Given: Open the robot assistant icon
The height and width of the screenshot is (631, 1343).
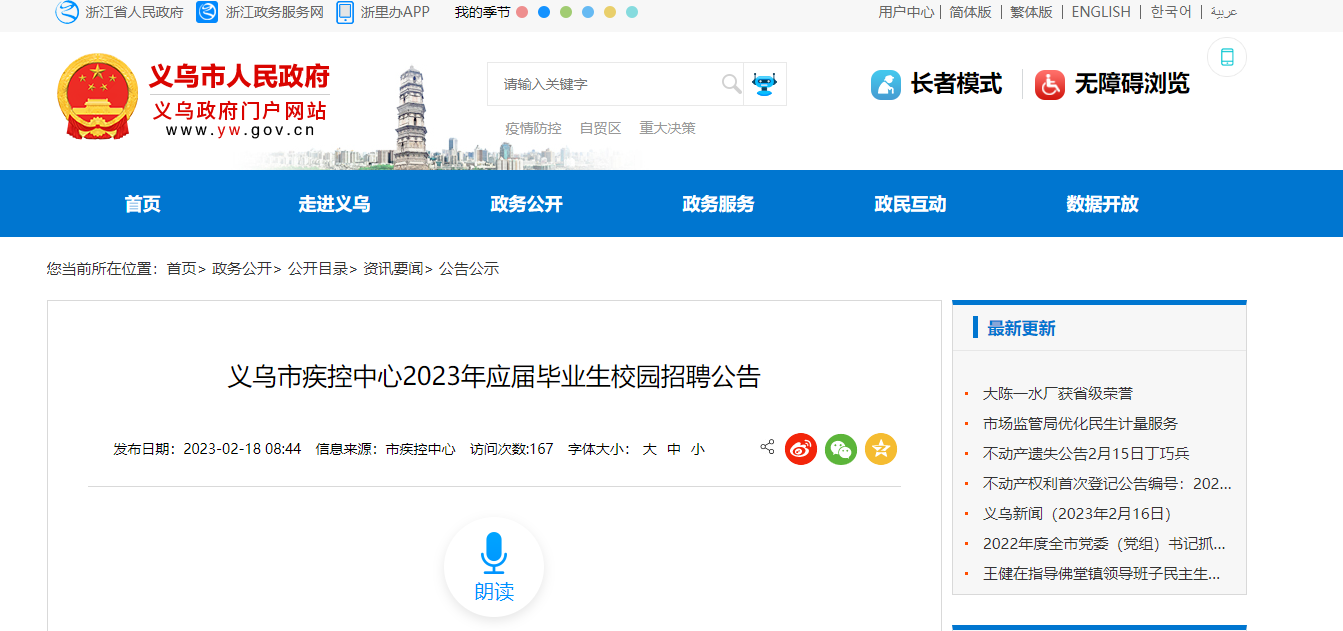Looking at the screenshot, I should click(x=765, y=84).
